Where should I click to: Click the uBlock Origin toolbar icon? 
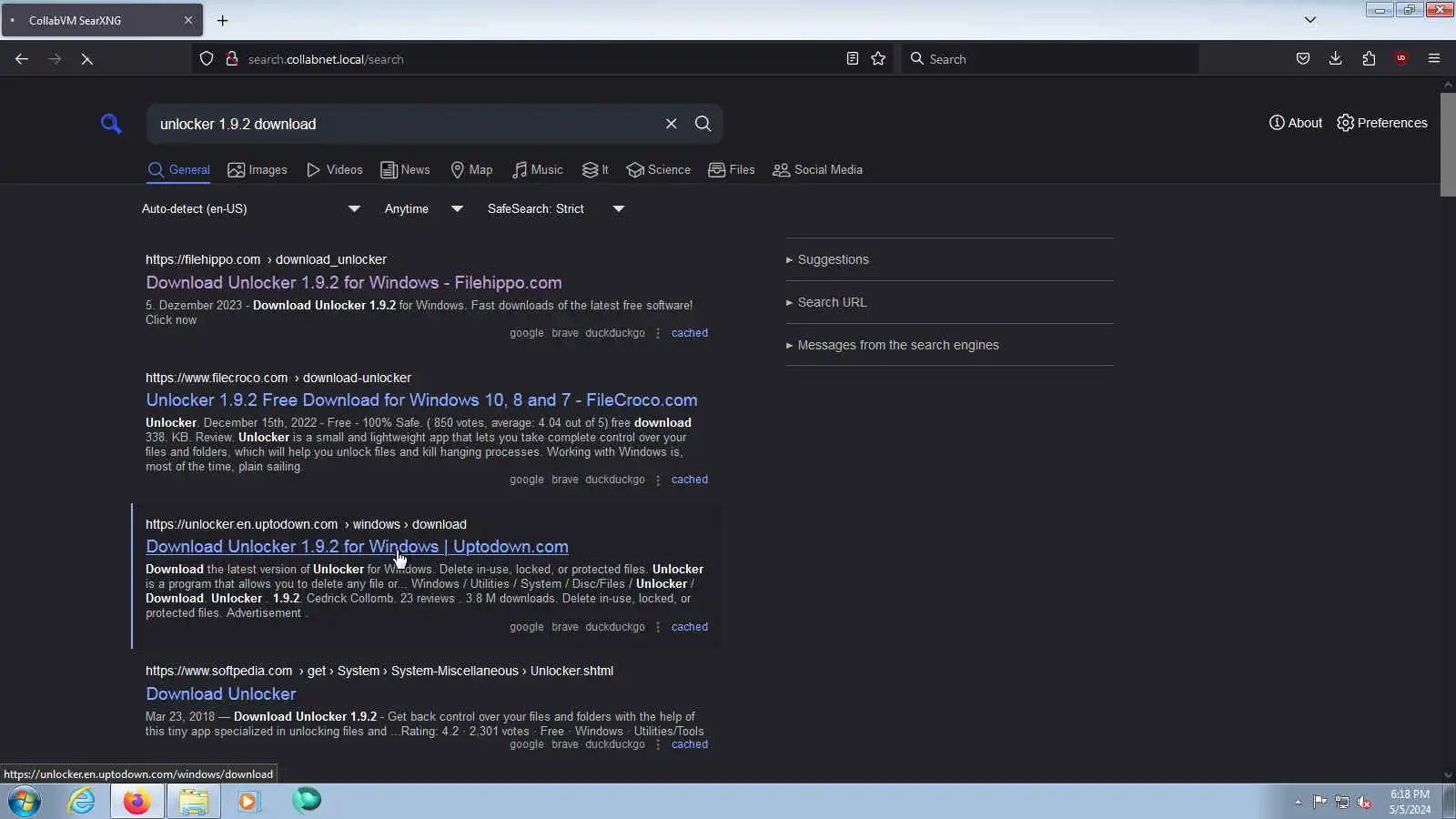point(1401,59)
